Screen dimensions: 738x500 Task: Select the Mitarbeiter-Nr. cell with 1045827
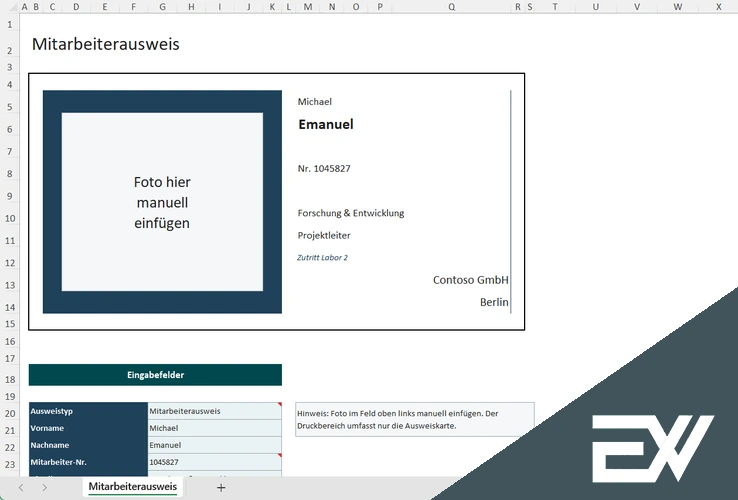(213, 463)
